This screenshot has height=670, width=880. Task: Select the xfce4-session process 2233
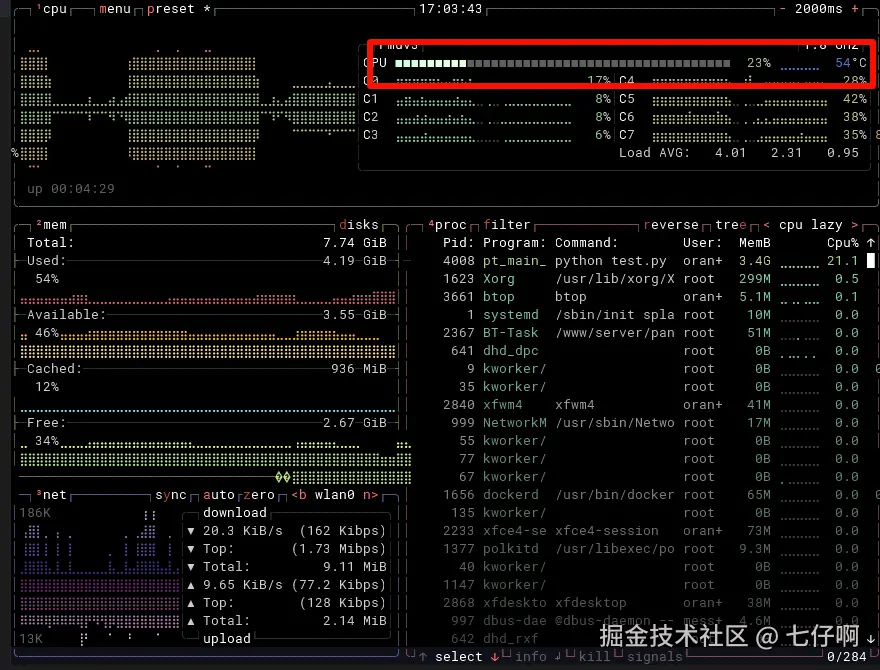[651, 530]
